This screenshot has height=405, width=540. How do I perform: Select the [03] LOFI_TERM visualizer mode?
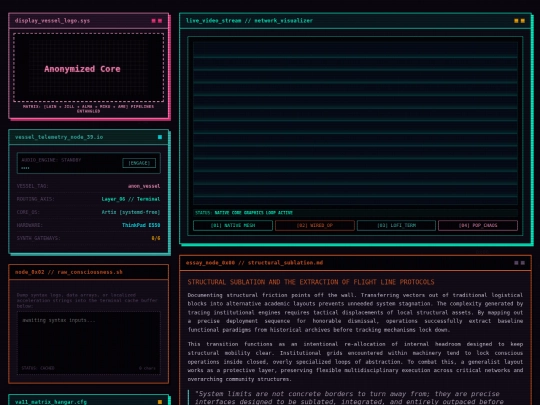point(396,226)
